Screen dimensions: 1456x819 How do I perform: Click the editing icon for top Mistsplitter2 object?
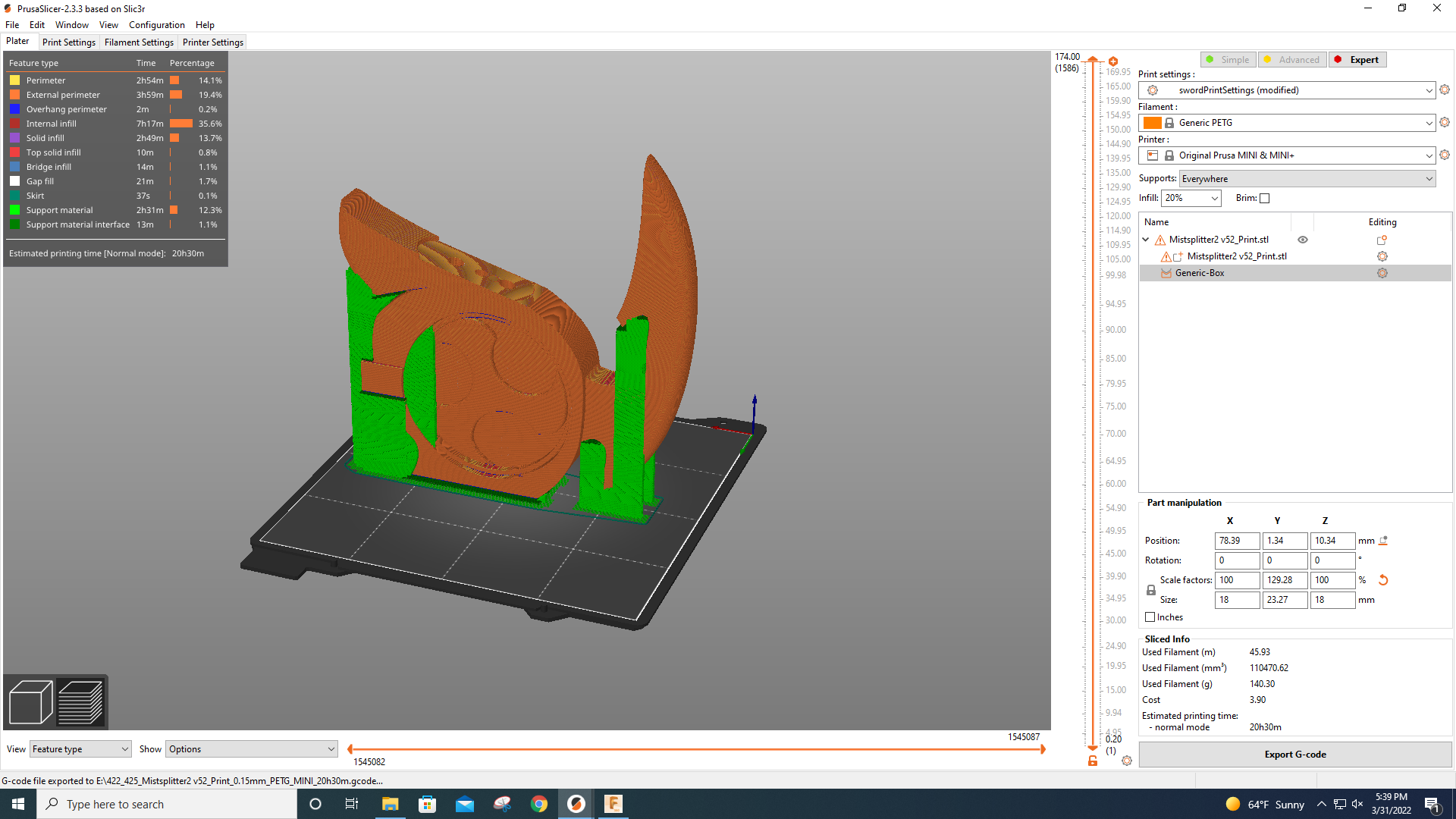click(x=1382, y=240)
